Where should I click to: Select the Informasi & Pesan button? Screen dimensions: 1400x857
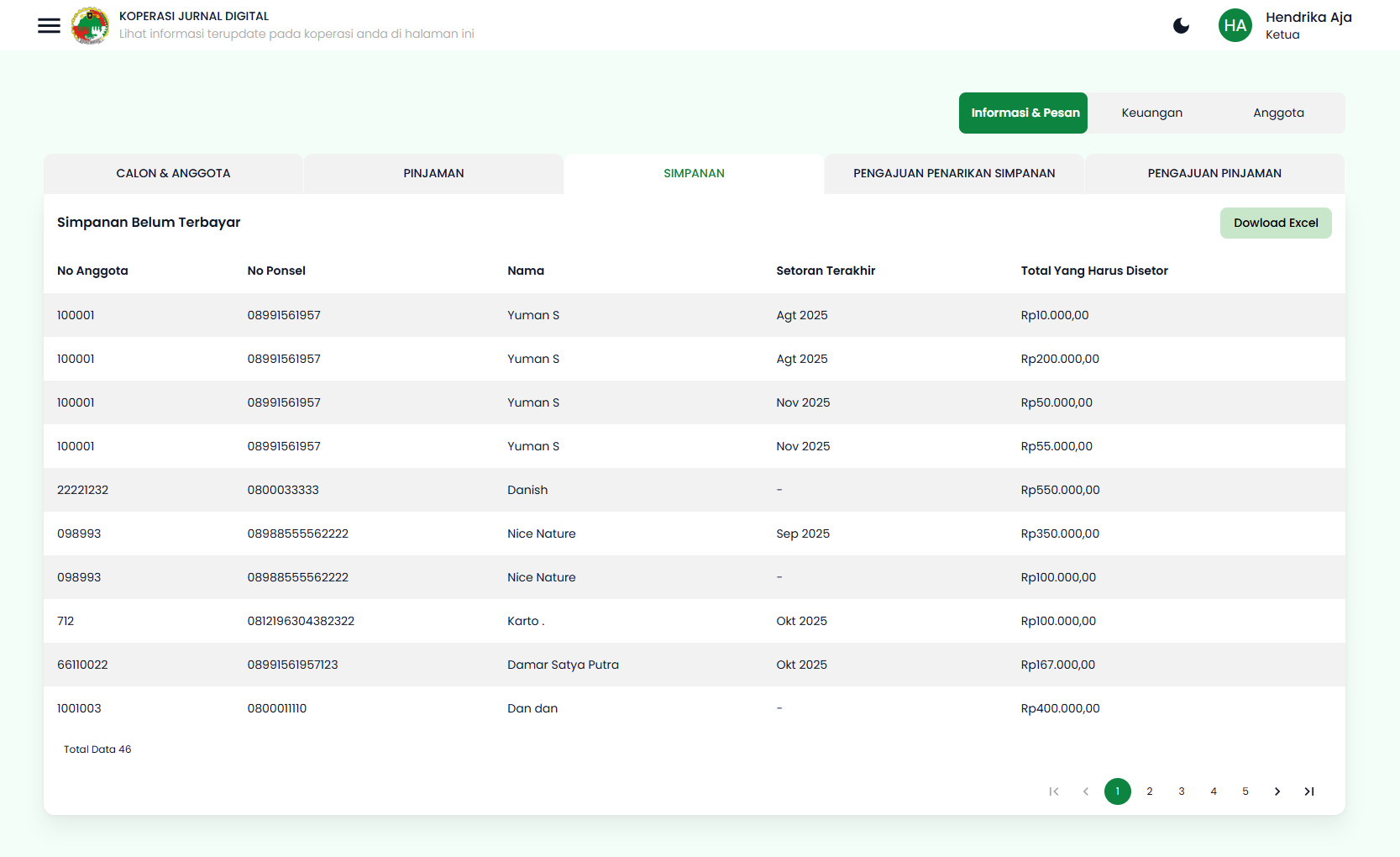pos(1023,112)
